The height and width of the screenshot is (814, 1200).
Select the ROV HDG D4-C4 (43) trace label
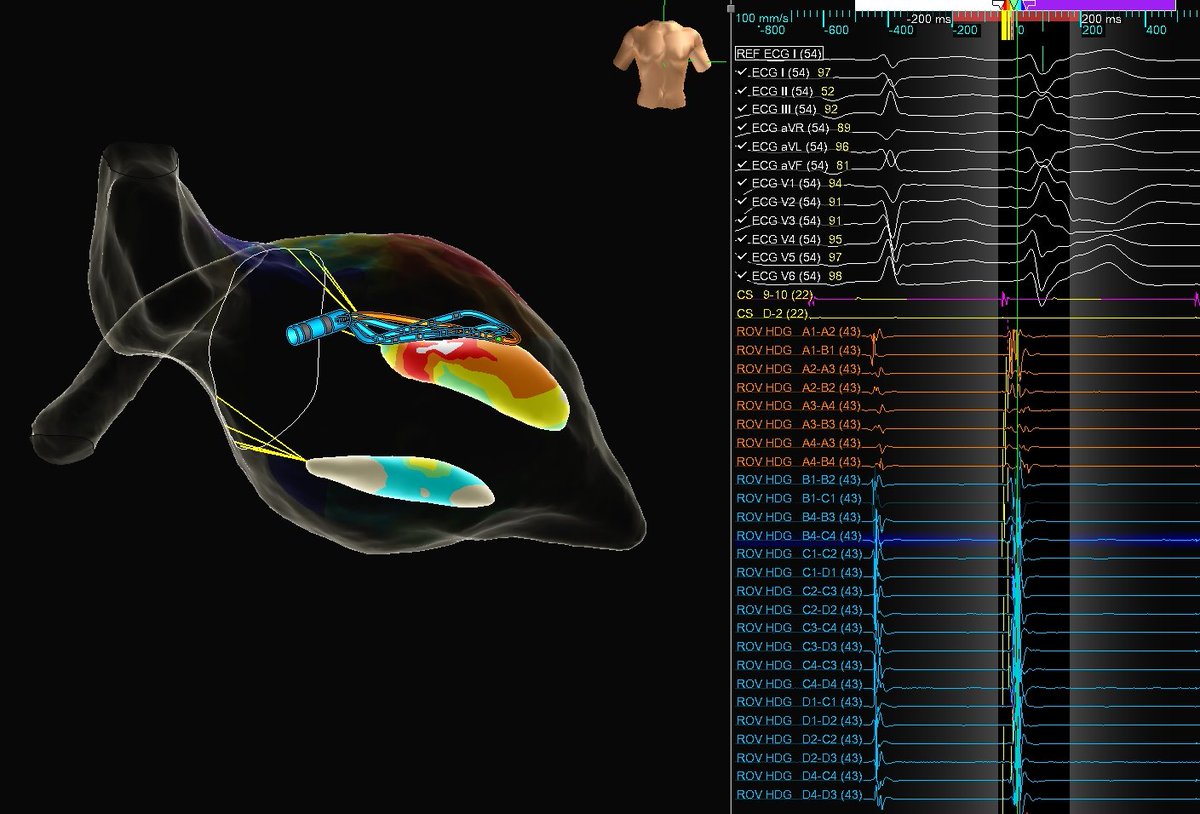(798, 776)
